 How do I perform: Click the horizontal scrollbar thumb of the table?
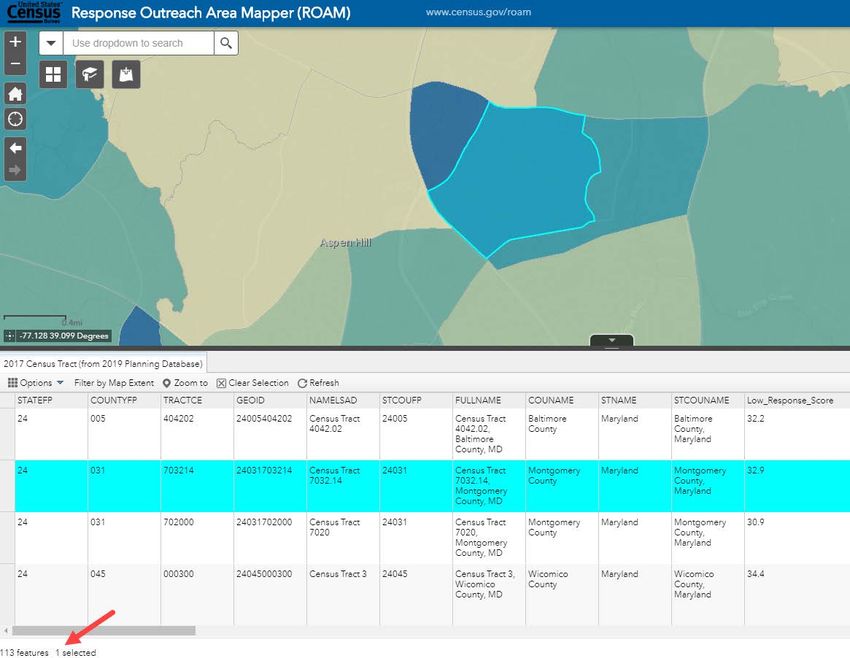click(x=104, y=630)
